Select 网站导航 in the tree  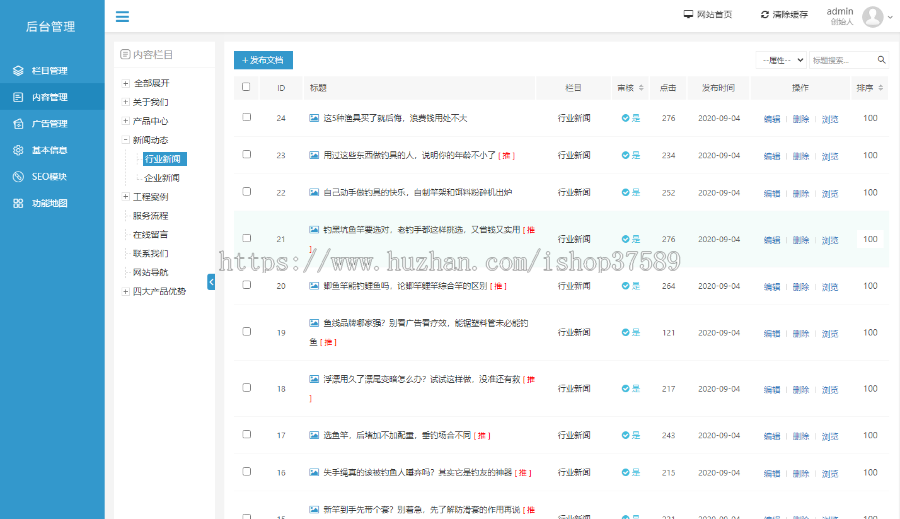[x=150, y=273]
